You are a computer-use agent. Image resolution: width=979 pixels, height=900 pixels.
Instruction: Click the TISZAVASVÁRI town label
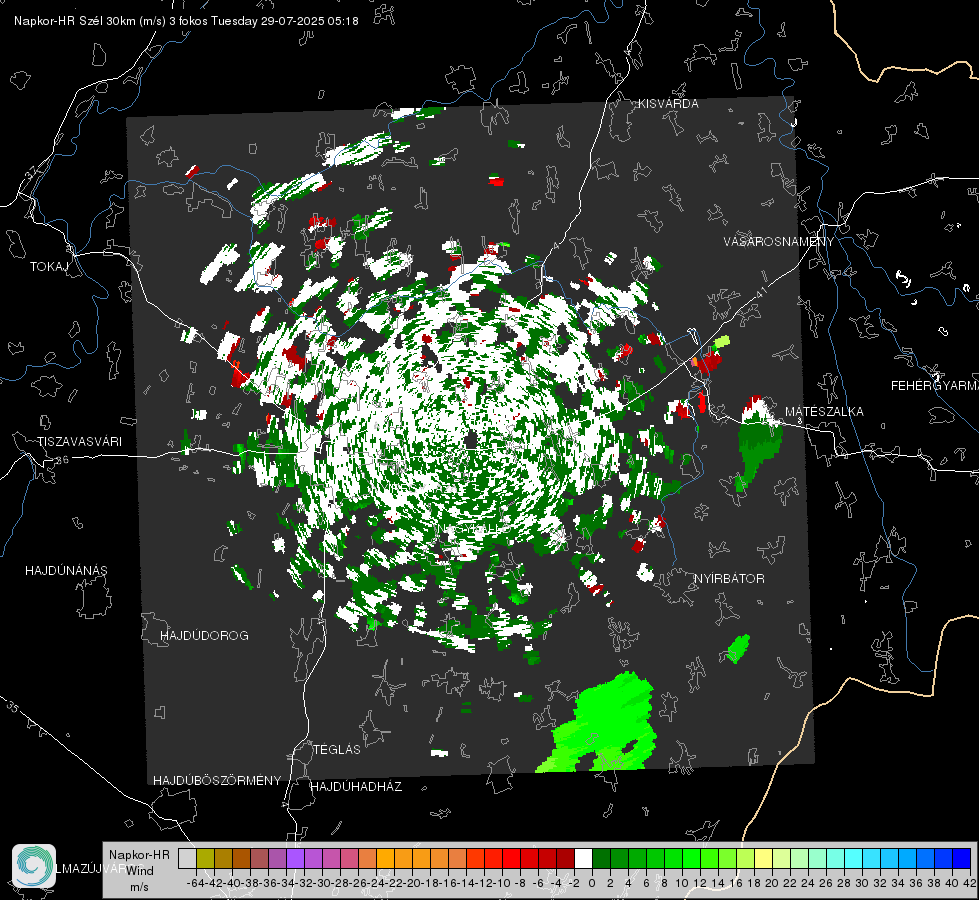tap(79, 442)
